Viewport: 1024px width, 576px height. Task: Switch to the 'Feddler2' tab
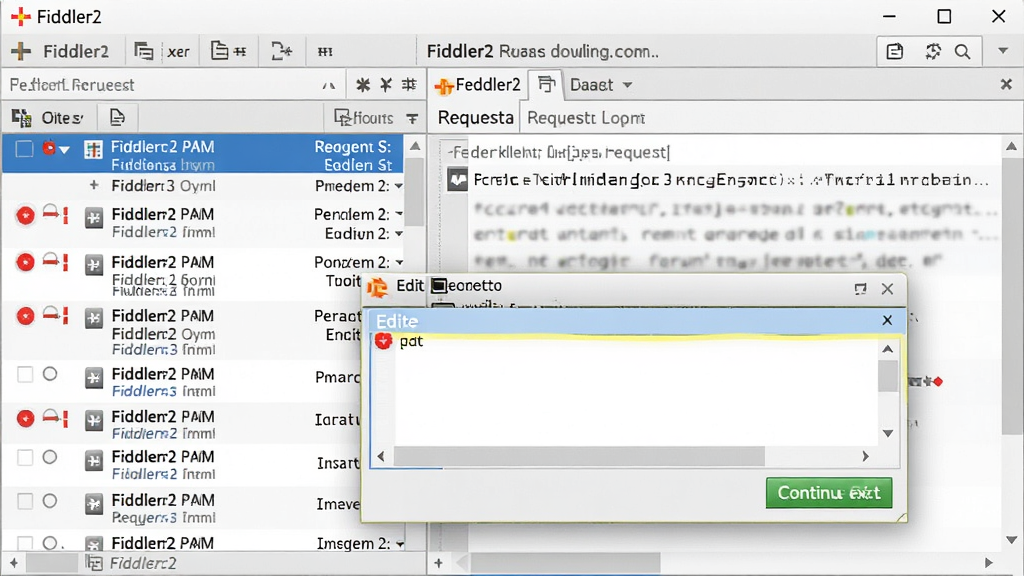click(478, 85)
